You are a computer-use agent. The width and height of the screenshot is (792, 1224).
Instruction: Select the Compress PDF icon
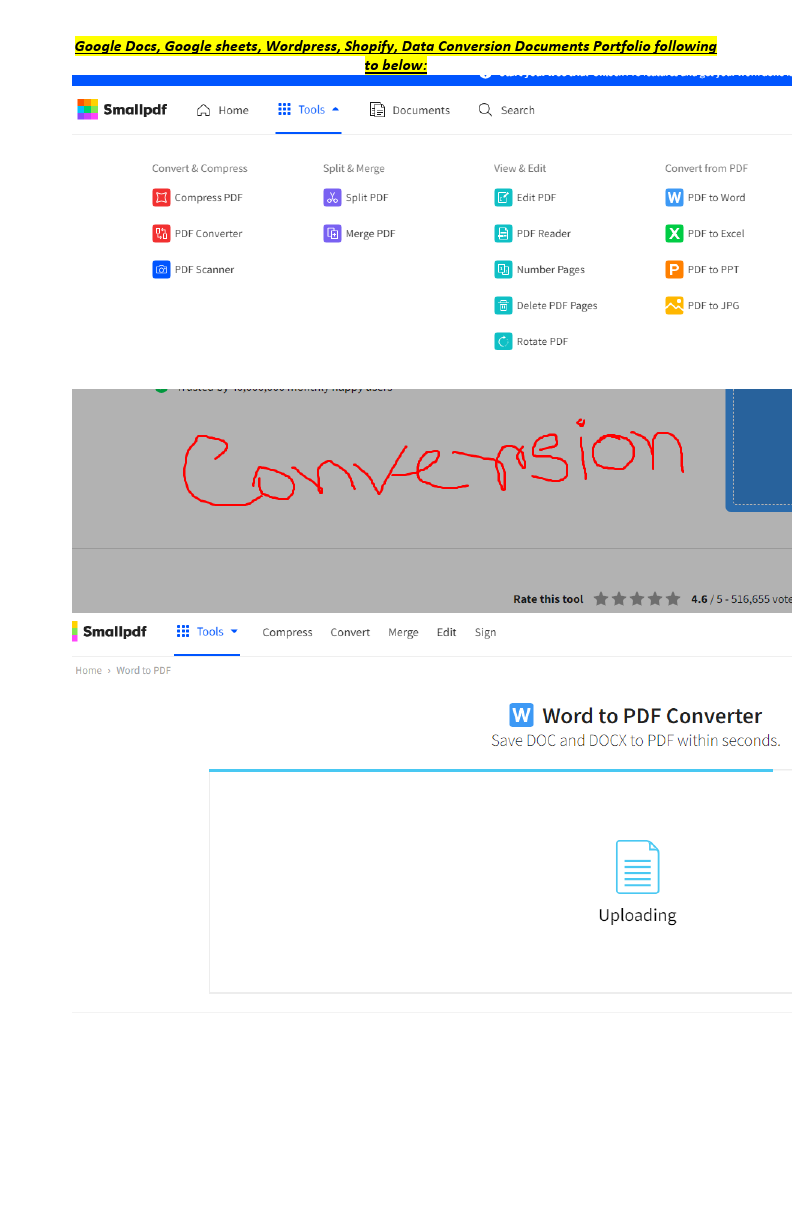[161, 198]
